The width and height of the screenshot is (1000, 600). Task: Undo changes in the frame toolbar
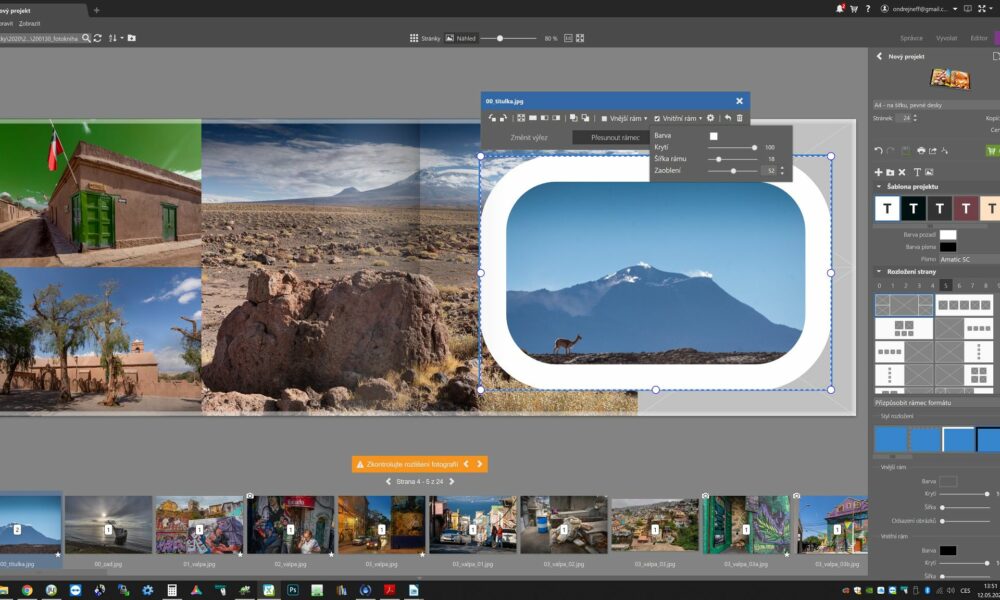click(728, 118)
